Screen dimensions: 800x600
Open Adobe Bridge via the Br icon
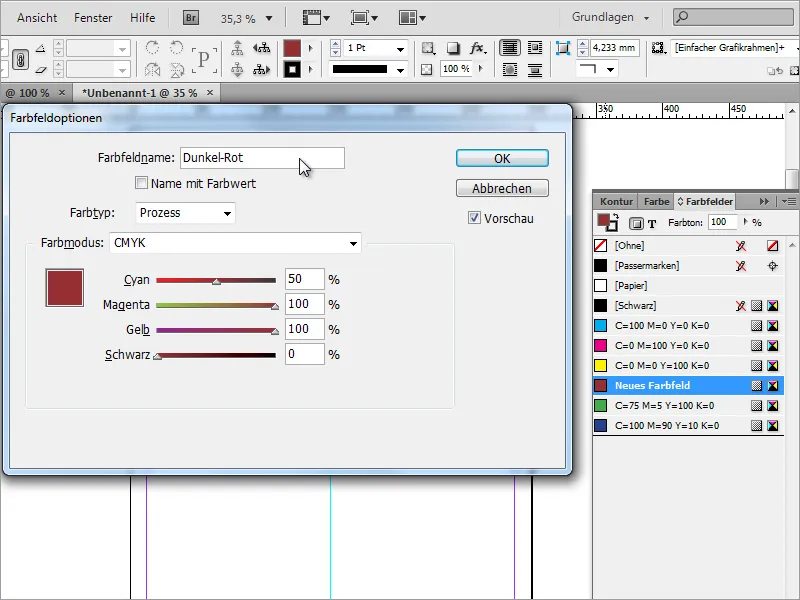click(x=189, y=17)
